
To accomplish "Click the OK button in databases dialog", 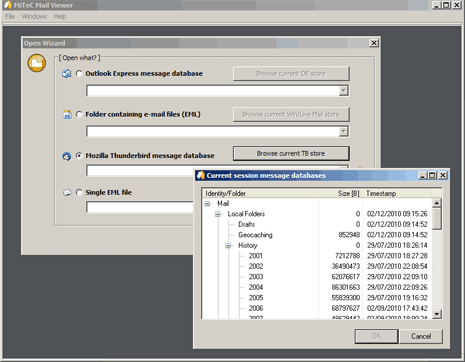I will (376, 336).
